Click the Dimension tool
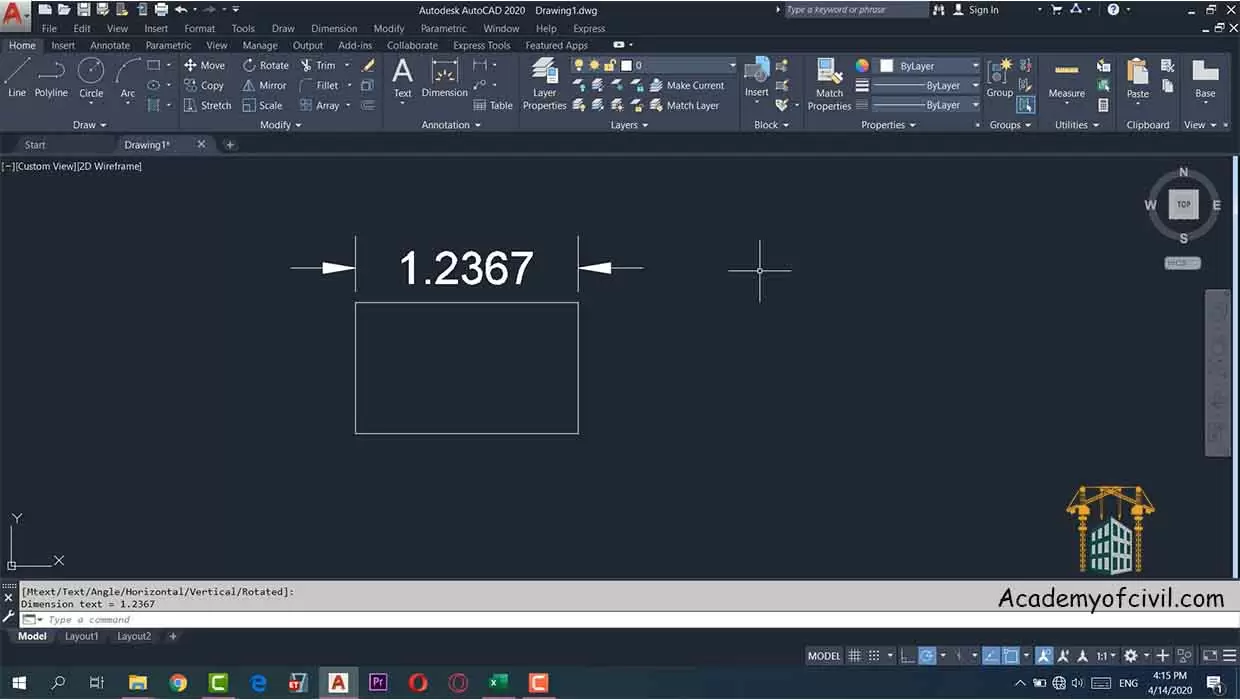 (x=444, y=78)
